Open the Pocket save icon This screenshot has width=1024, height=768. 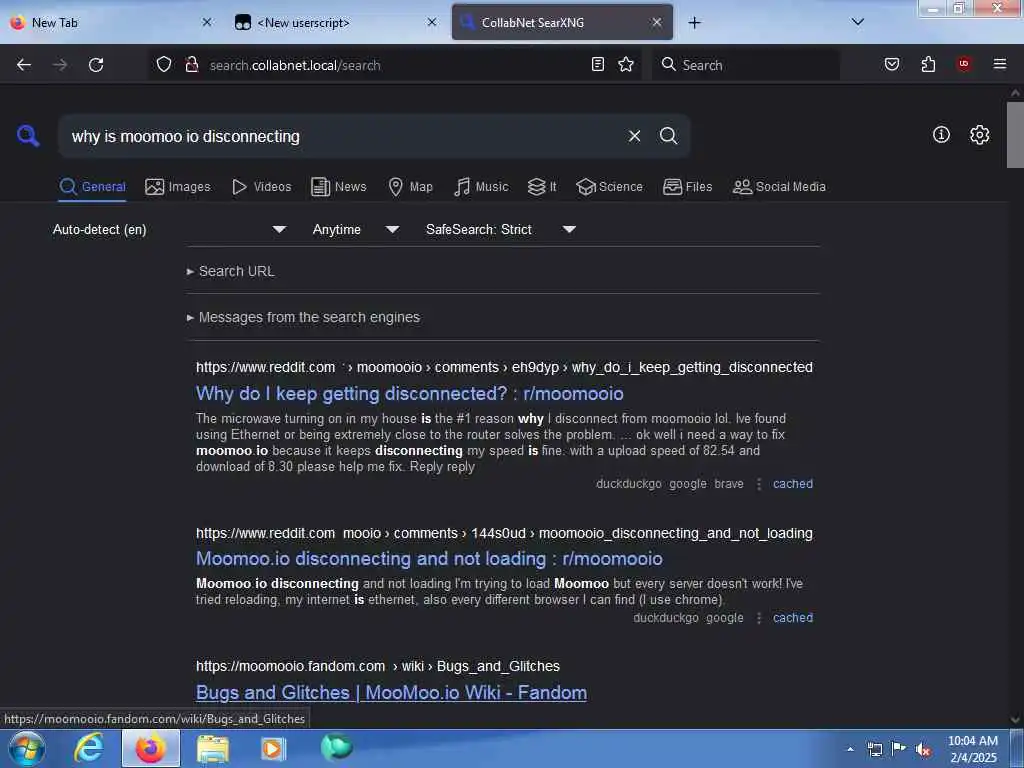(892, 64)
